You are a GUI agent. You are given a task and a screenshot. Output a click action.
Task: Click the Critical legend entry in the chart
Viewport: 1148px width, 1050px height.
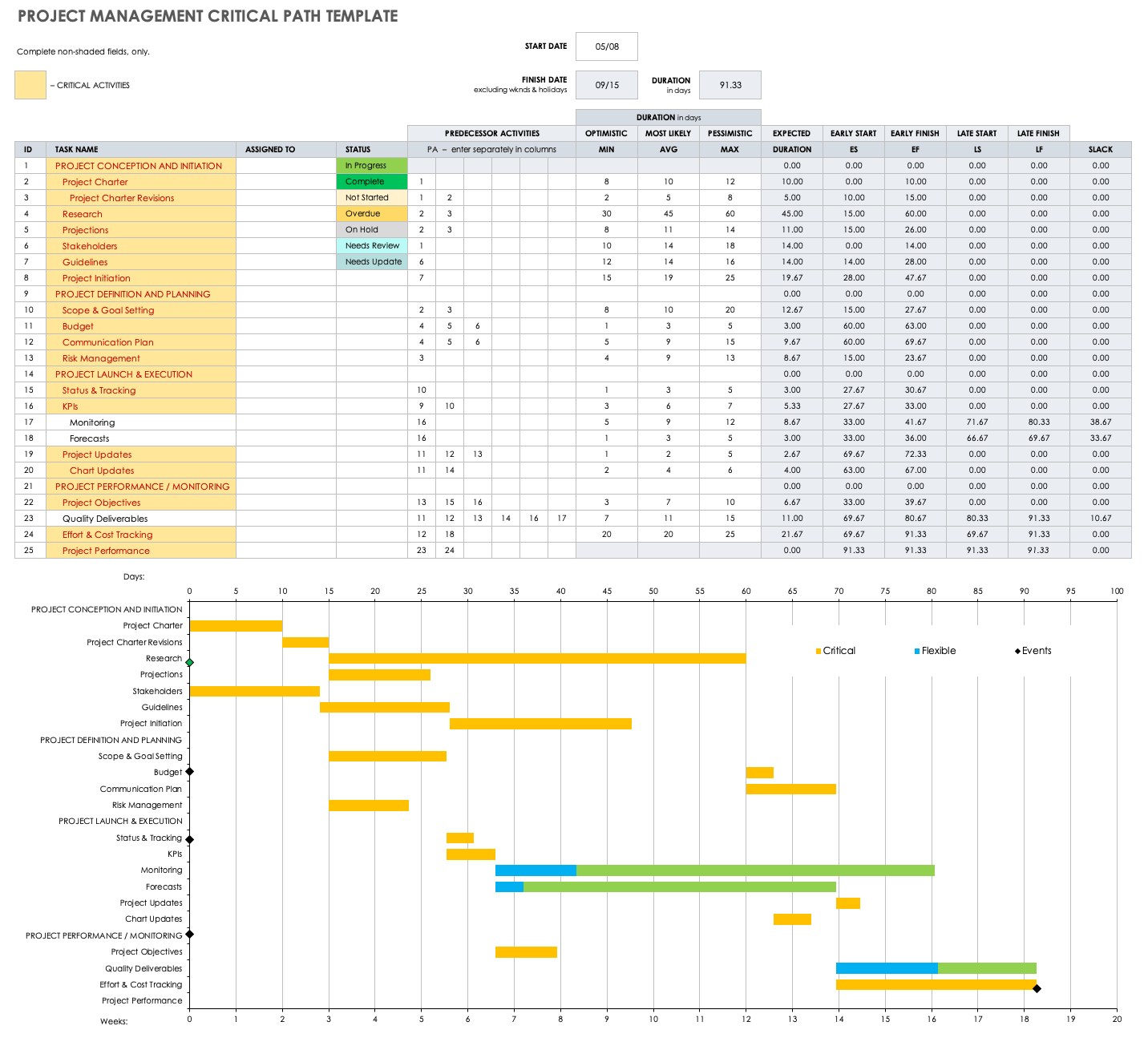[x=835, y=651]
